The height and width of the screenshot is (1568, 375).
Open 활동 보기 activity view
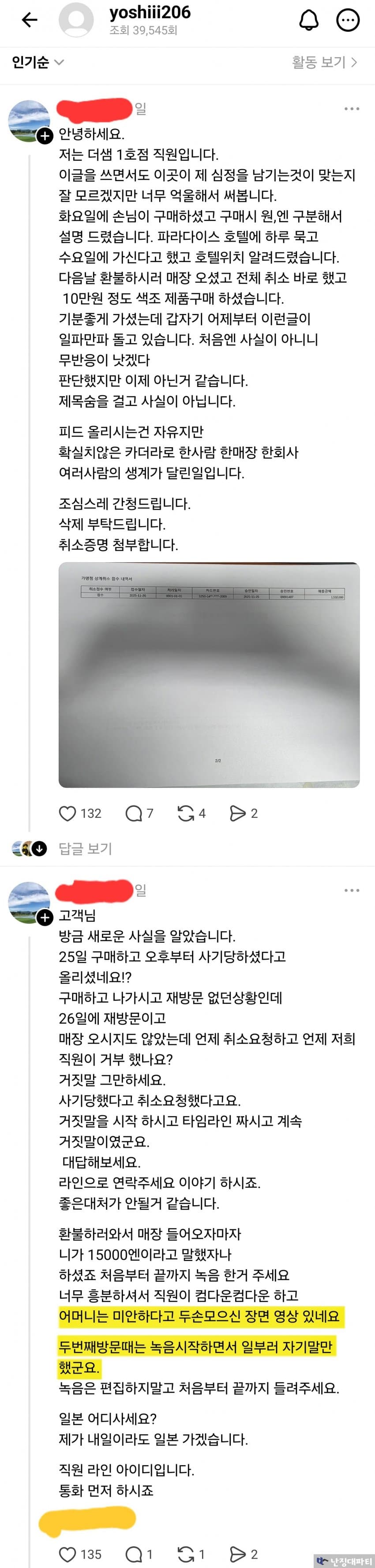324,62
